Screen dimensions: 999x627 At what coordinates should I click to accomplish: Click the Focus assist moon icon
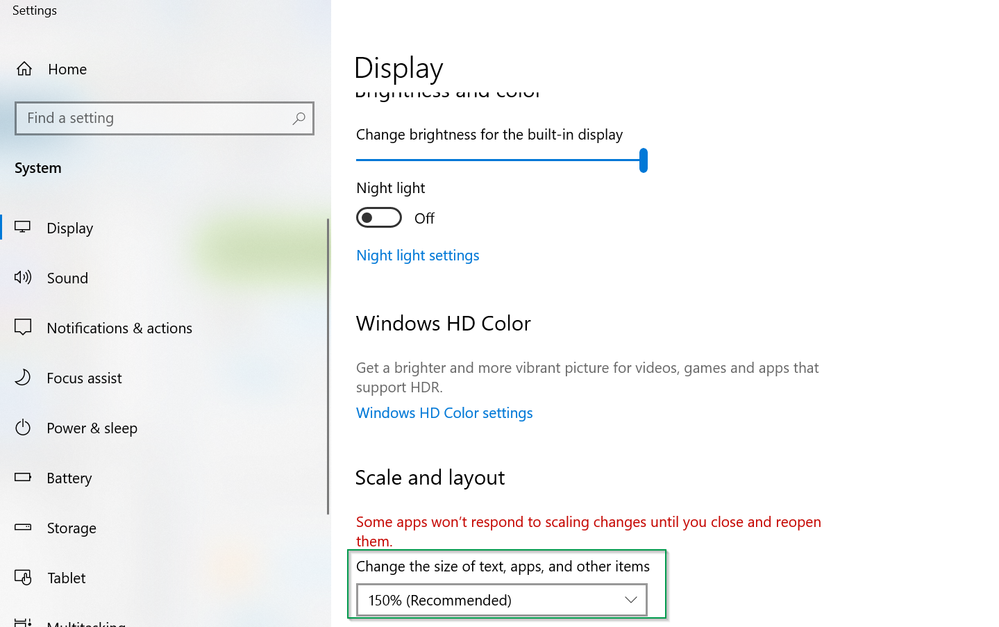click(23, 378)
